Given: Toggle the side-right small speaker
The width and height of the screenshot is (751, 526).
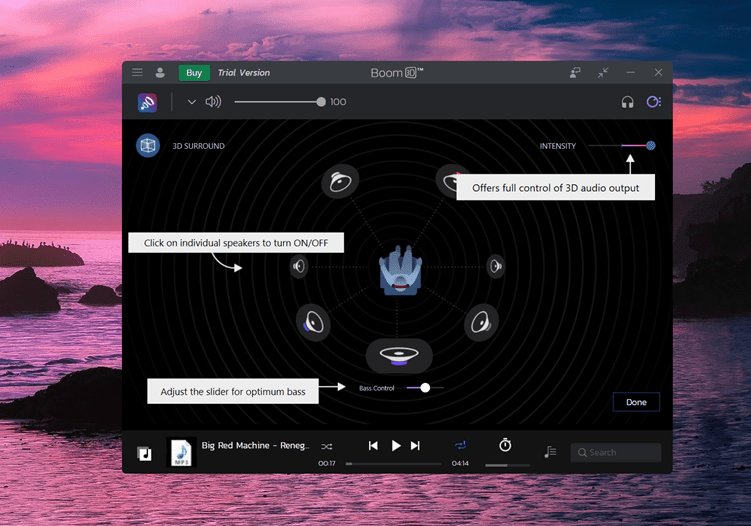Looking at the screenshot, I should coord(496,266).
